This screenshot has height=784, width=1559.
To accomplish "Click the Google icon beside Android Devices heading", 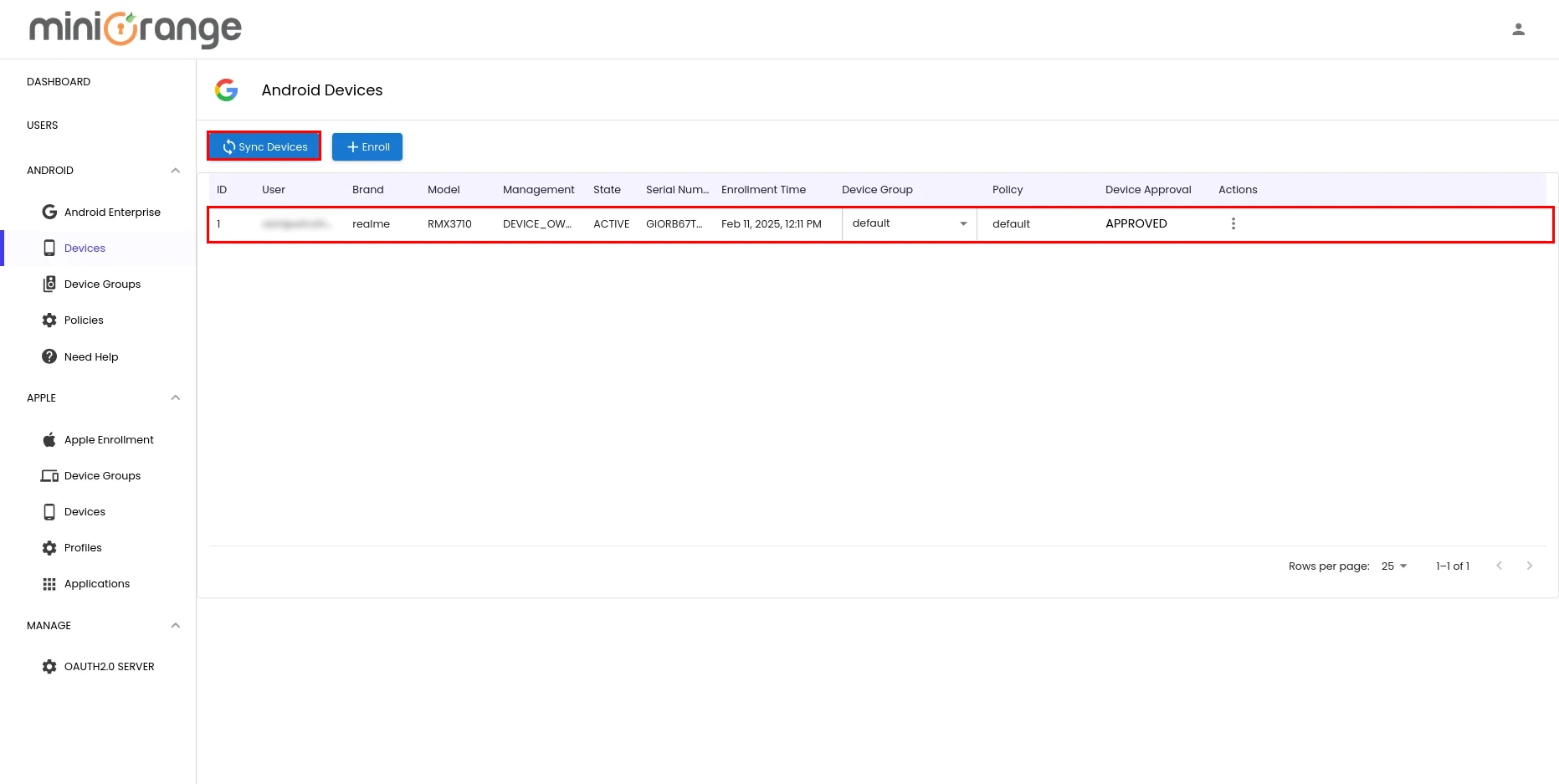I will [x=226, y=90].
